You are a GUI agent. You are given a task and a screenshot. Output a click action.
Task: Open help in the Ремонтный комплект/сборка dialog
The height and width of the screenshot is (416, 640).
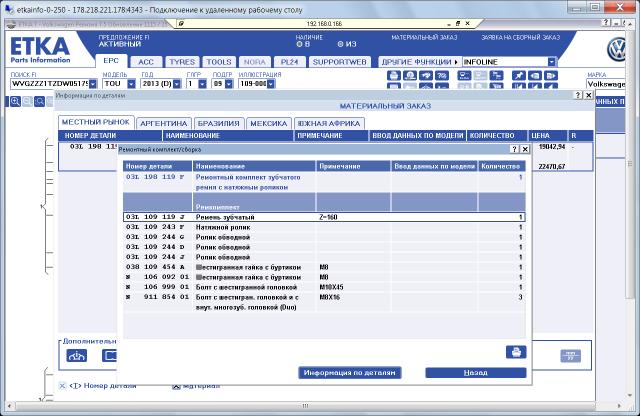coord(514,149)
